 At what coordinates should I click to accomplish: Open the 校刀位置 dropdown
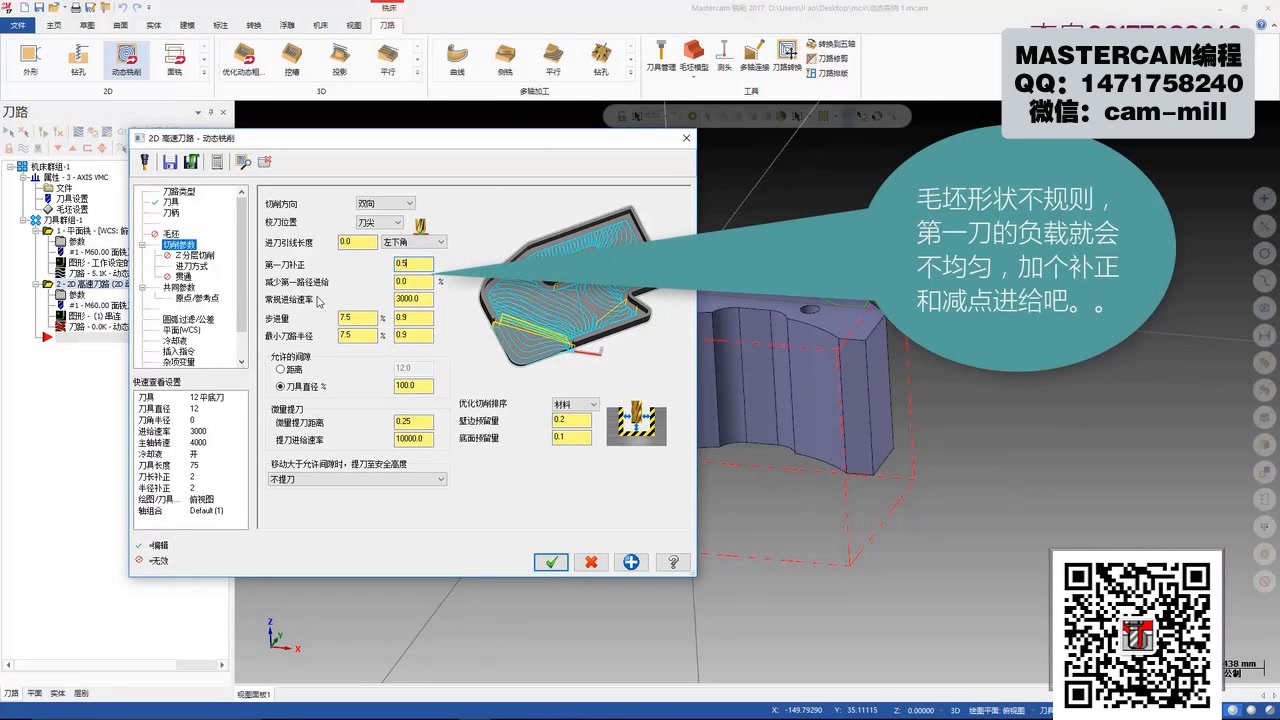[380, 222]
